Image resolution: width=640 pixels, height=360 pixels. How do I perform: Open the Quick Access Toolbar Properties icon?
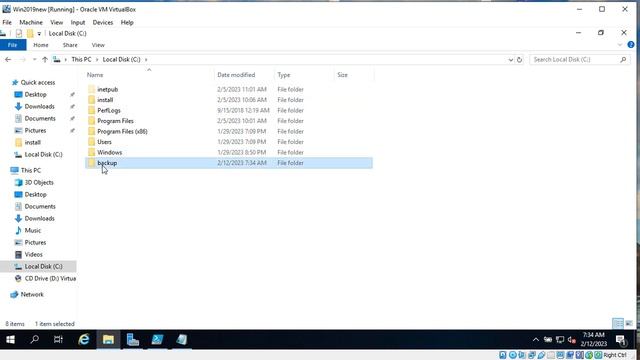[19, 33]
